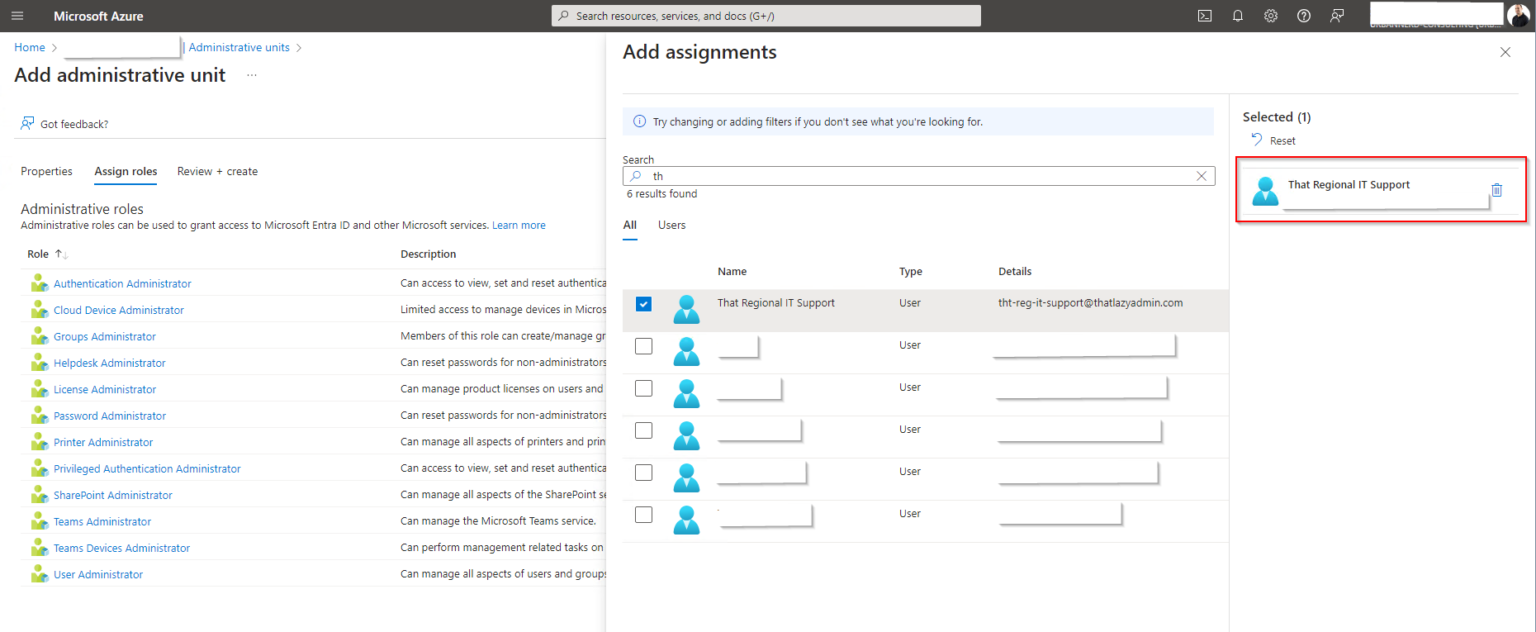Switch to the Review + create tab
Viewport: 1536px width, 632px height.
pyautogui.click(x=217, y=171)
